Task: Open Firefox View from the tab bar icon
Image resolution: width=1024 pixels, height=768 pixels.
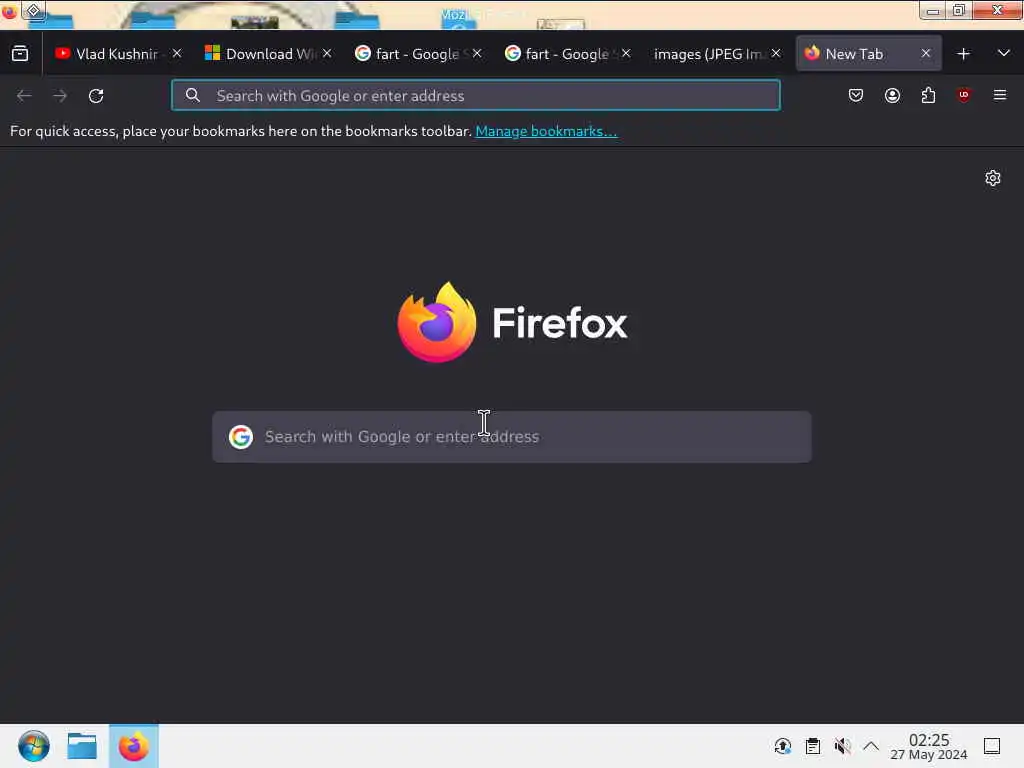Action: pos(20,54)
